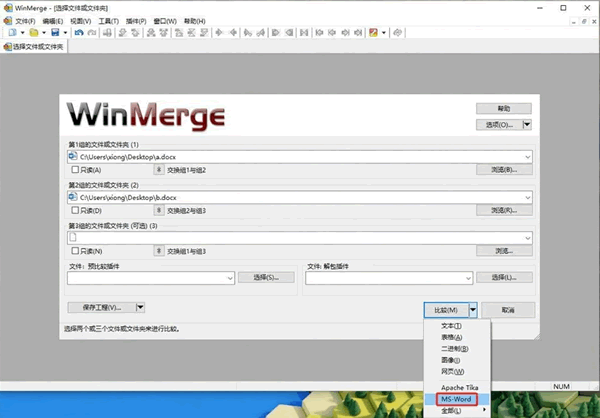The height and width of the screenshot is (418, 600).
Task: Click the Previous Conflict toolbar icon
Action: [164, 33]
